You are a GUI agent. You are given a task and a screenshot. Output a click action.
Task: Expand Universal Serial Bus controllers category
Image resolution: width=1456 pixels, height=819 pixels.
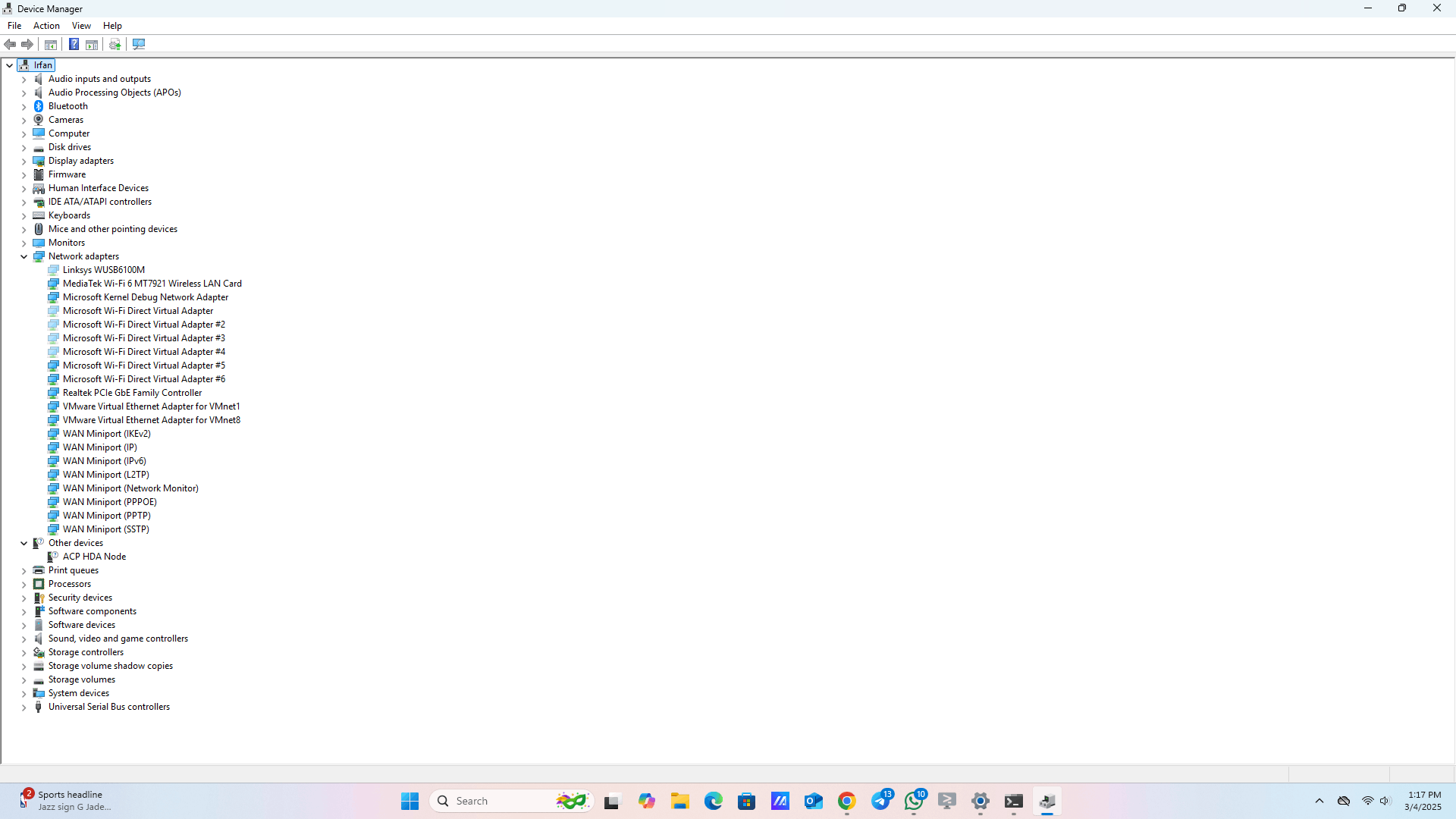pos(24,708)
